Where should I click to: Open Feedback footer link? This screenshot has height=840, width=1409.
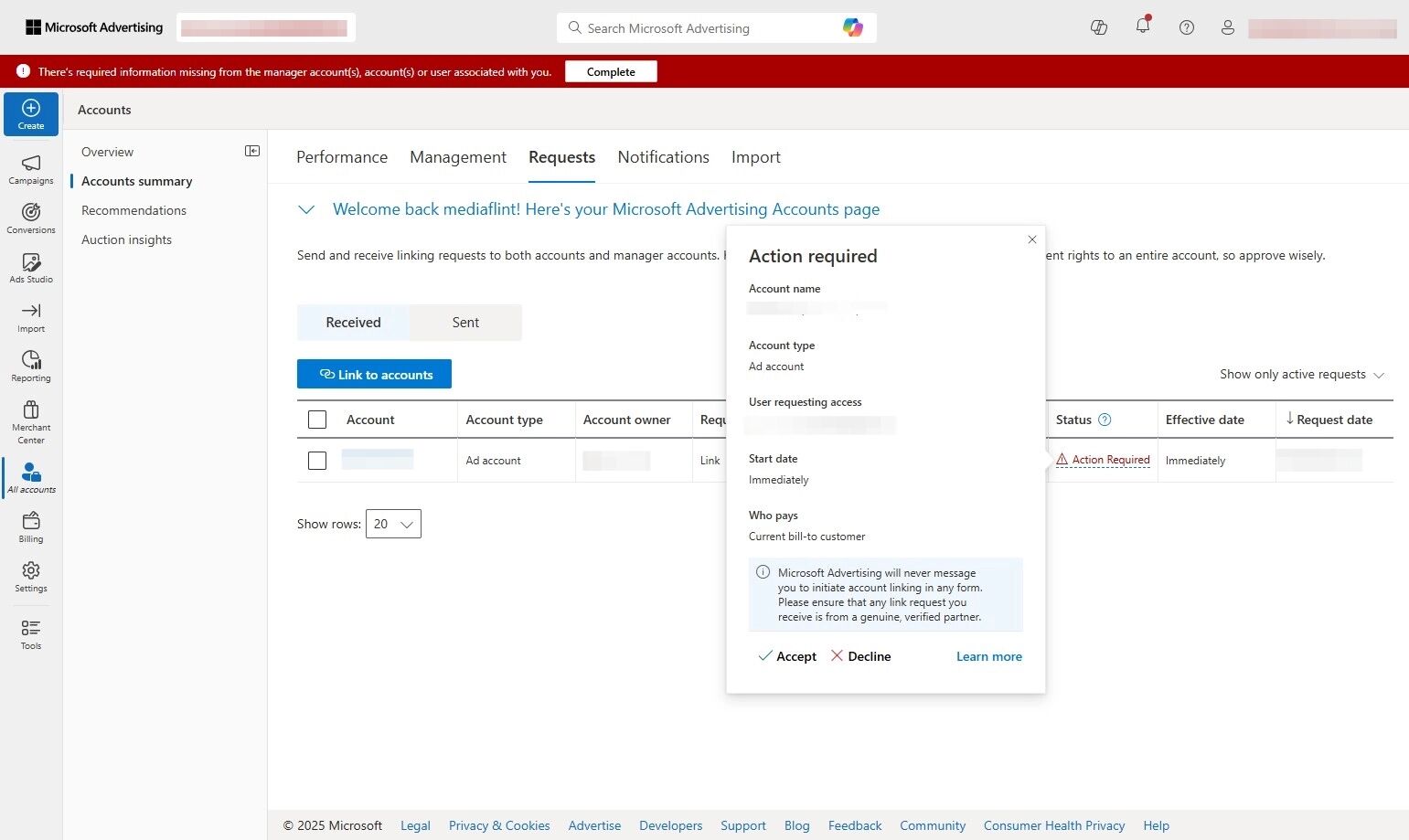coord(855,825)
